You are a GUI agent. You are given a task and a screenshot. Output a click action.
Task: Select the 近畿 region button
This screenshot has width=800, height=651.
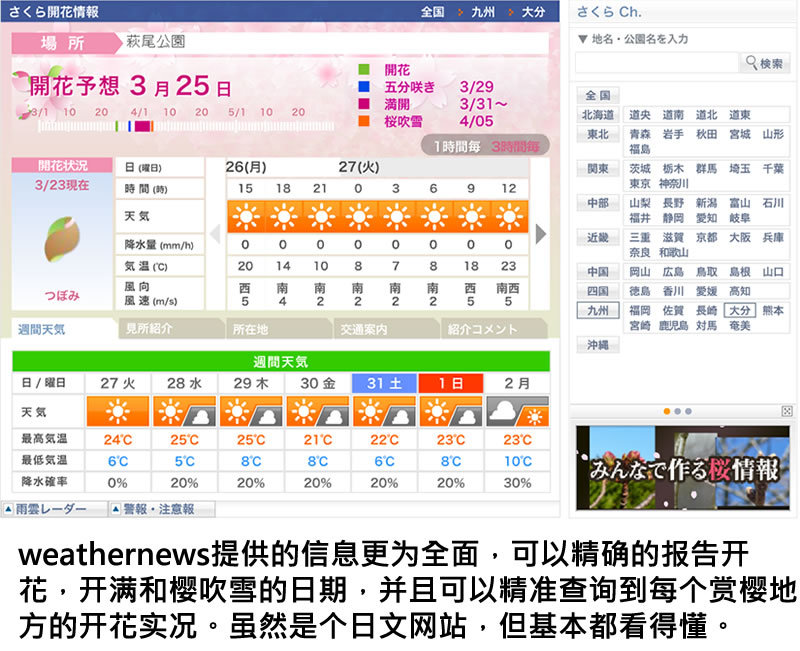tap(598, 237)
